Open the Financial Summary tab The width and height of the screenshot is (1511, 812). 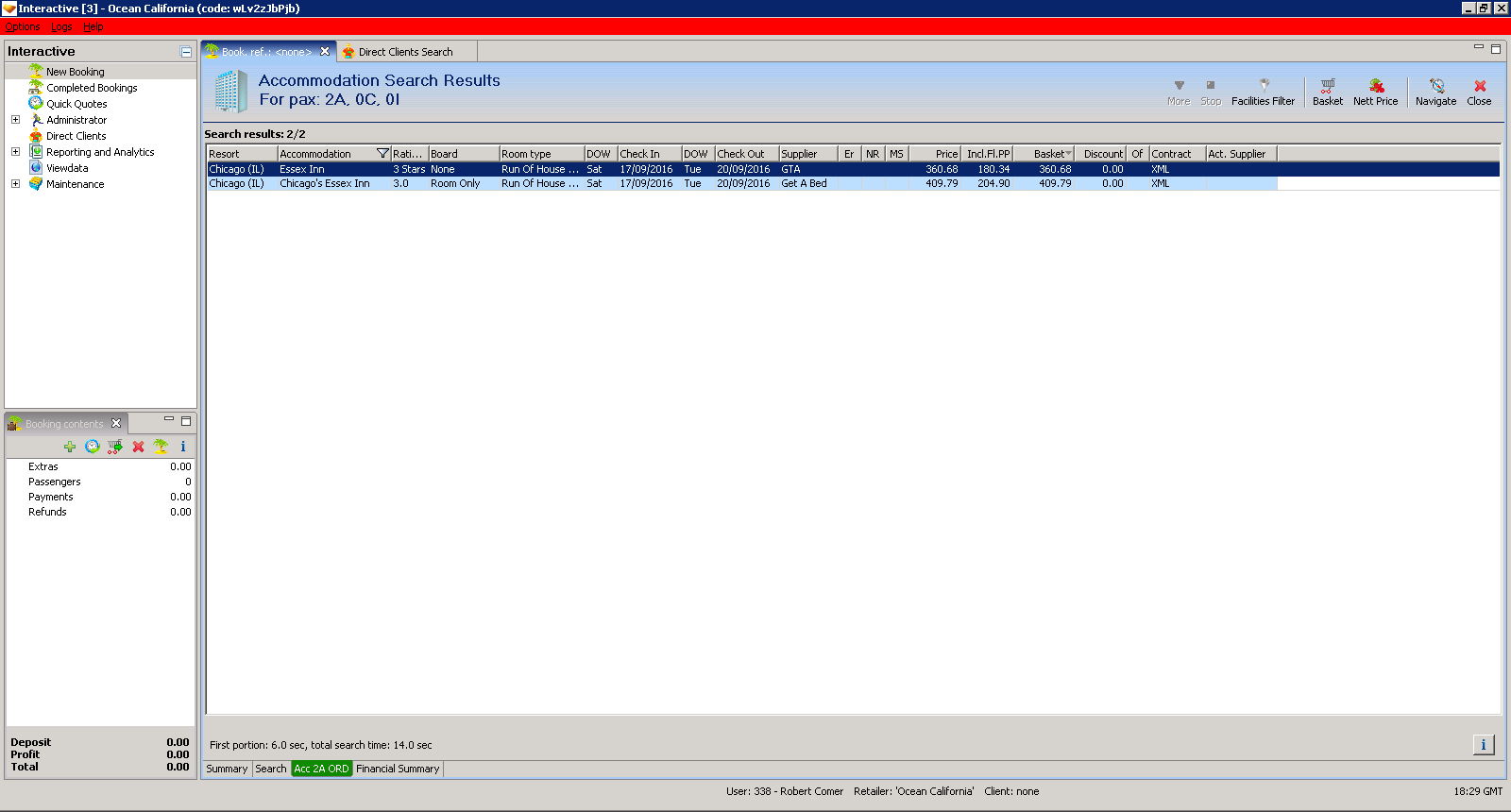[398, 769]
